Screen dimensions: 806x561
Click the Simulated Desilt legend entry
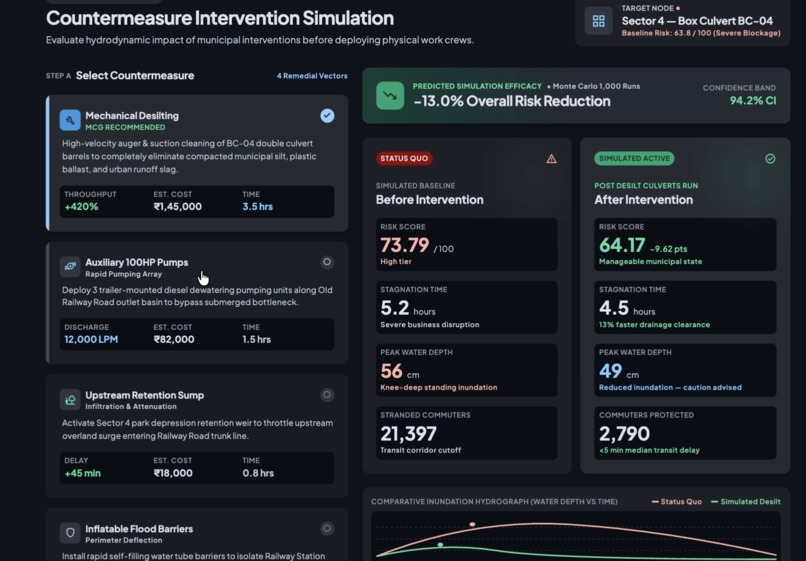click(x=745, y=501)
